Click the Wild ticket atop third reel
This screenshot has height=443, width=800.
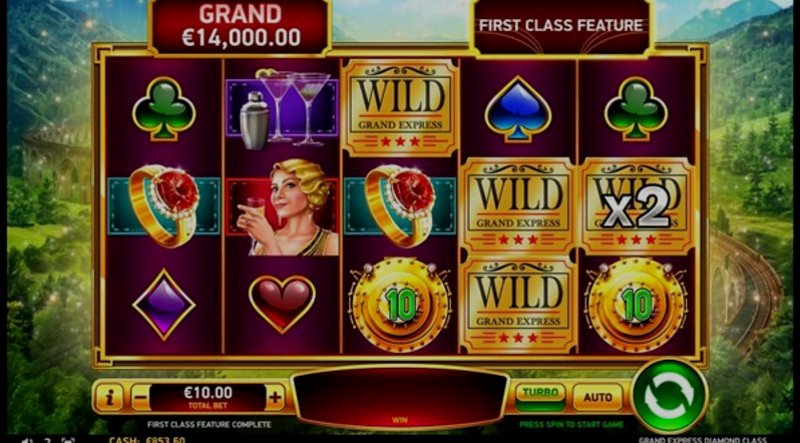click(400, 108)
